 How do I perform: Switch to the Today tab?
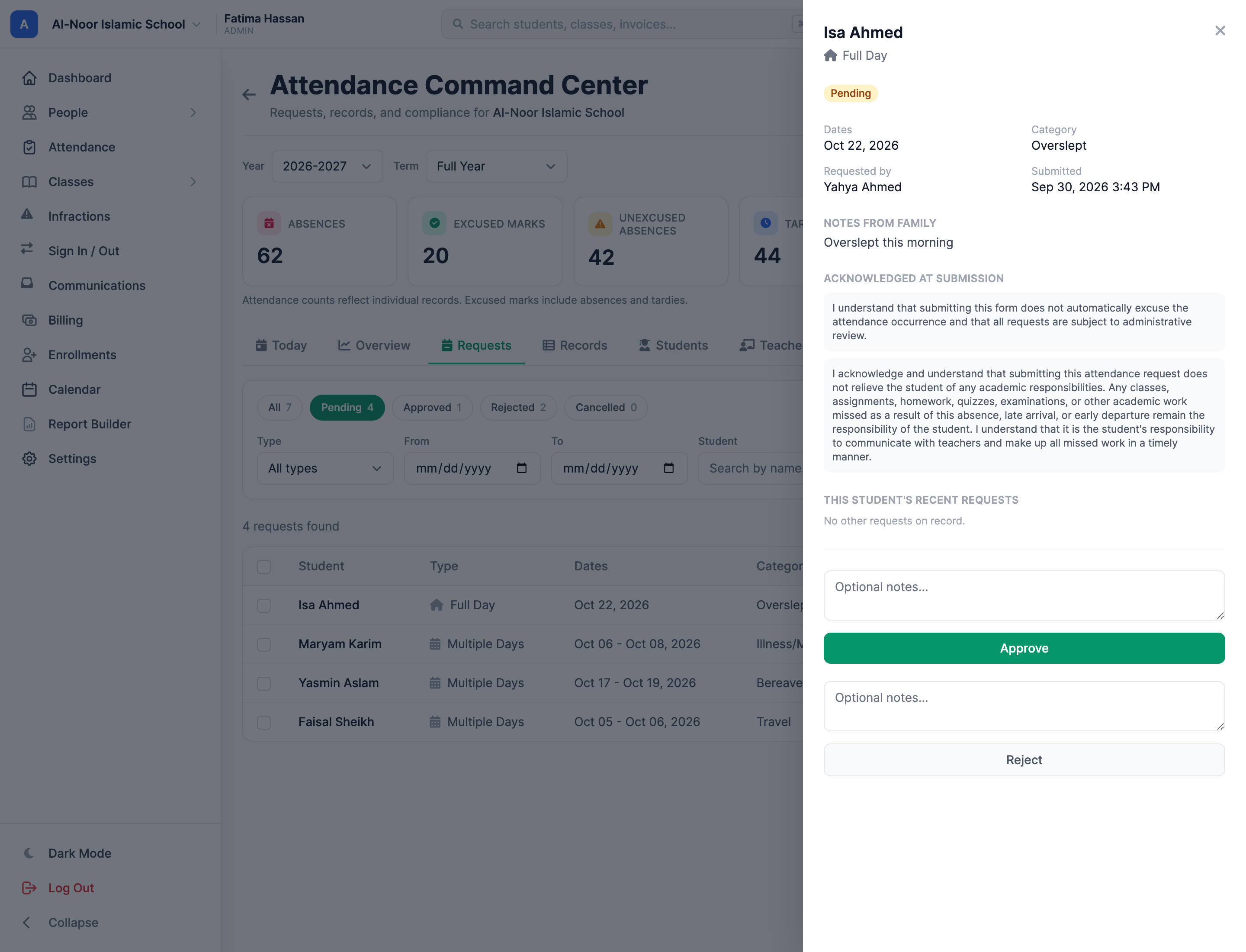(x=281, y=345)
